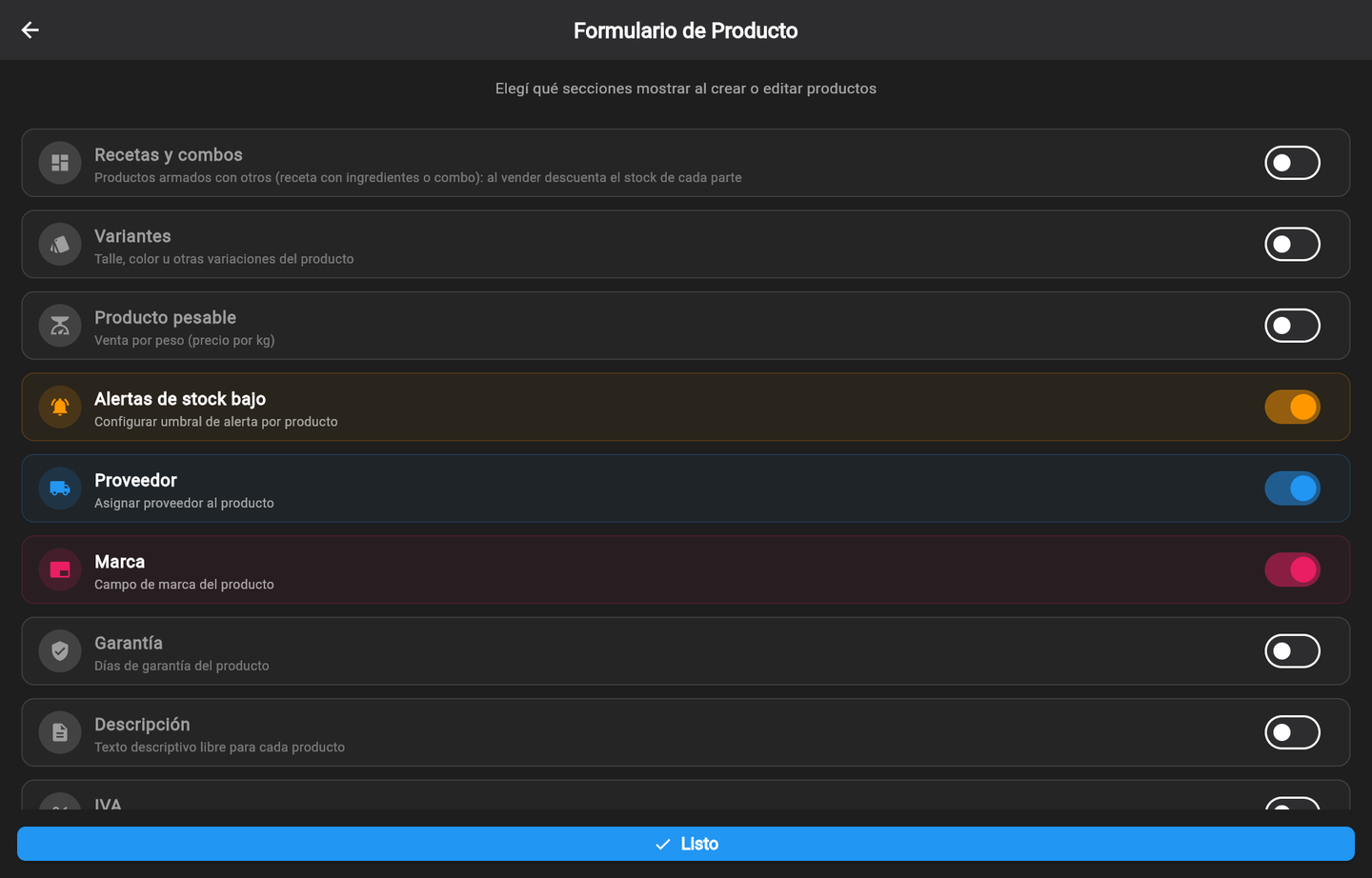The image size is (1372, 878).
Task: Disable the Alertas de stock bajo toggle
Action: (x=1292, y=408)
